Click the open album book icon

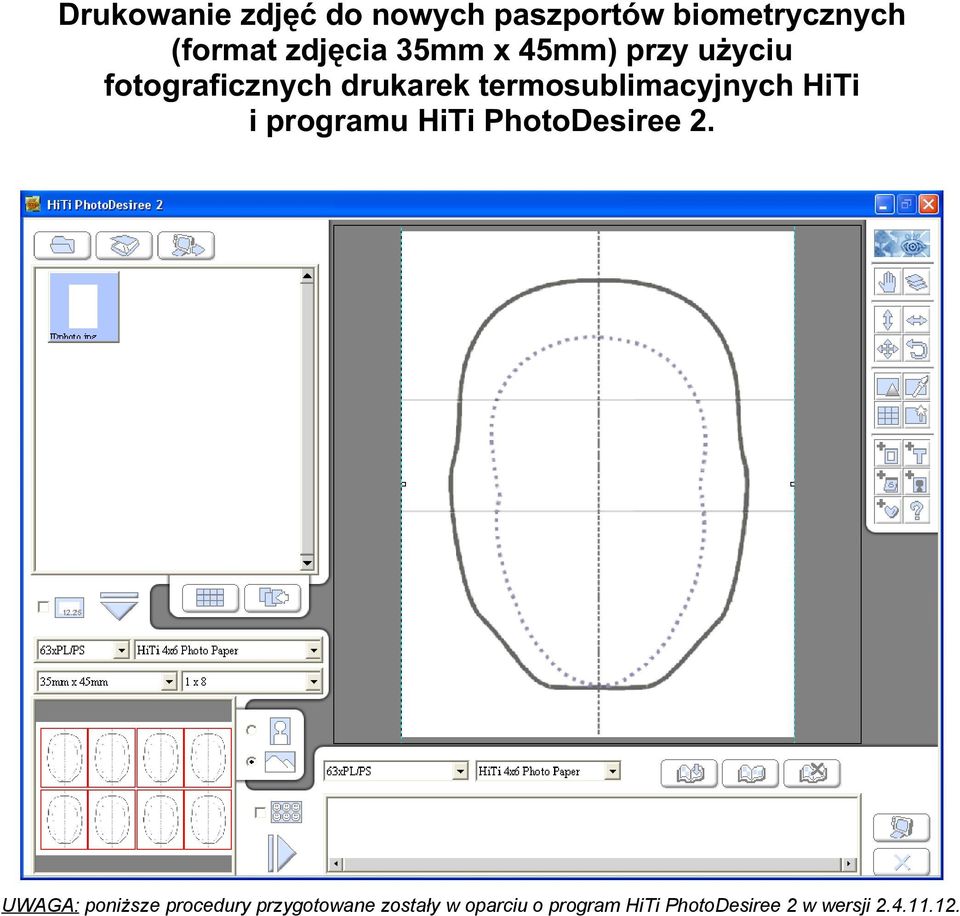click(x=751, y=773)
